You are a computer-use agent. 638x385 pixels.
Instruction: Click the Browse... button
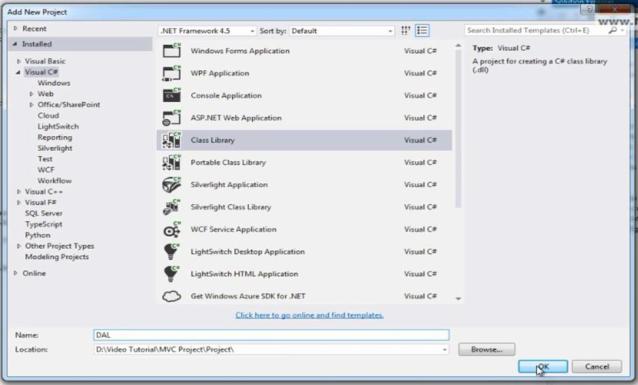tap(487, 349)
